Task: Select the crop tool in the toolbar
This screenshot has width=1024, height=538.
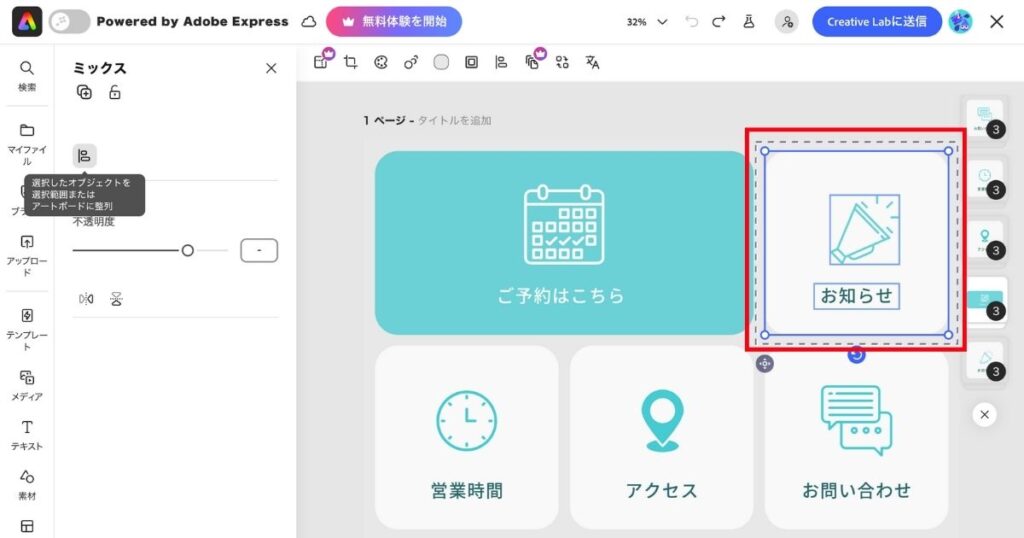Action: pyautogui.click(x=350, y=62)
